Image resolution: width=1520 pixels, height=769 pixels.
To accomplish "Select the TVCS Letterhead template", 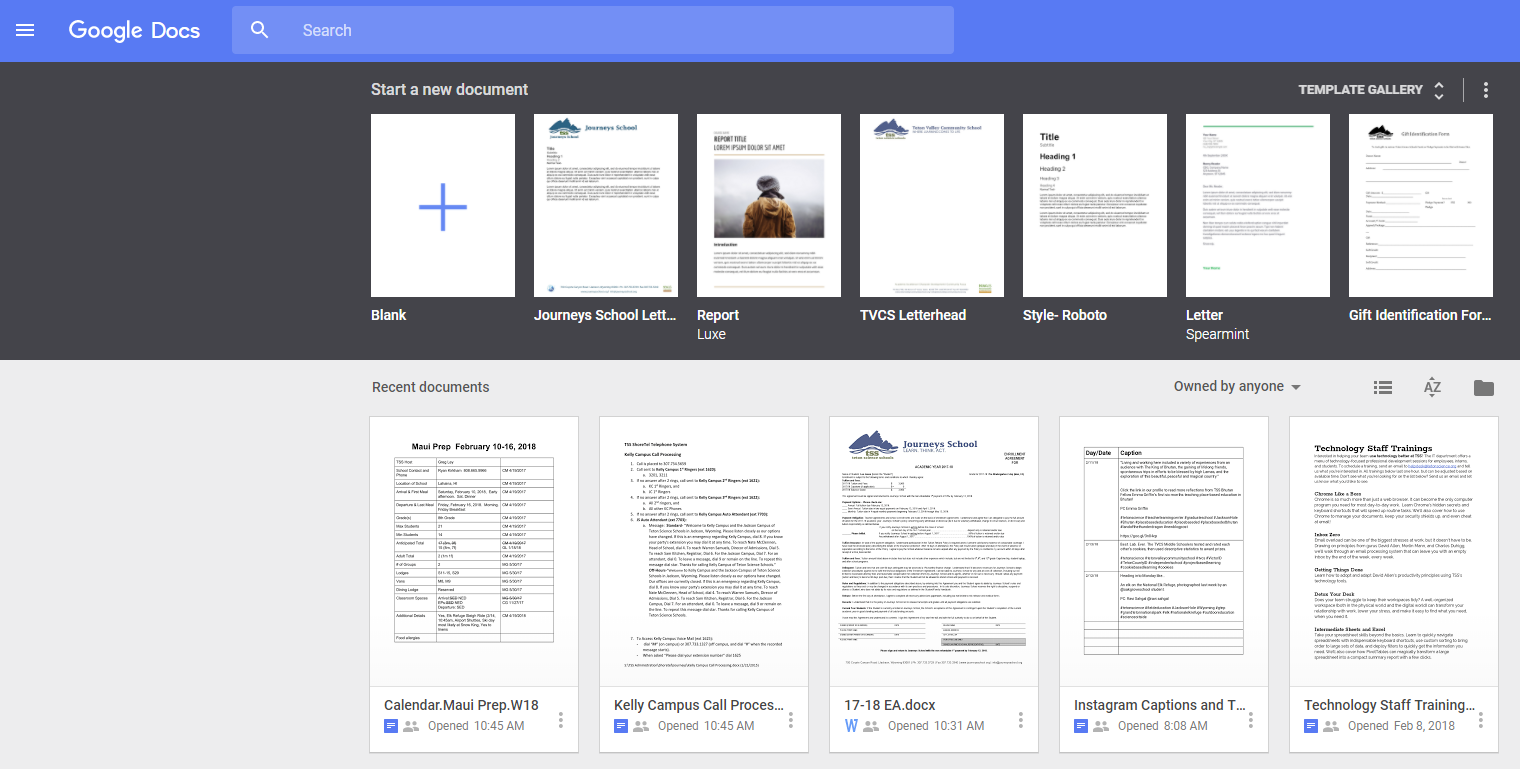I will click(931, 205).
